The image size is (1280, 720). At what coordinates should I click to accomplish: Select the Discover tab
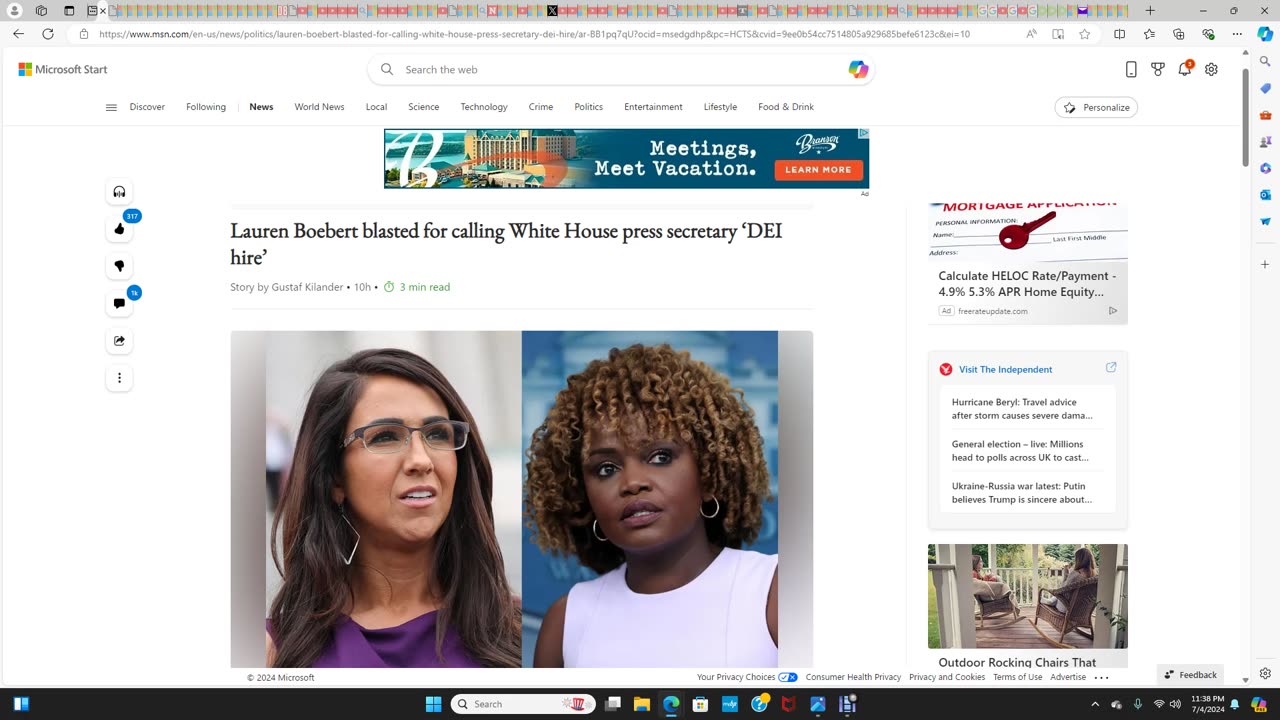147,107
